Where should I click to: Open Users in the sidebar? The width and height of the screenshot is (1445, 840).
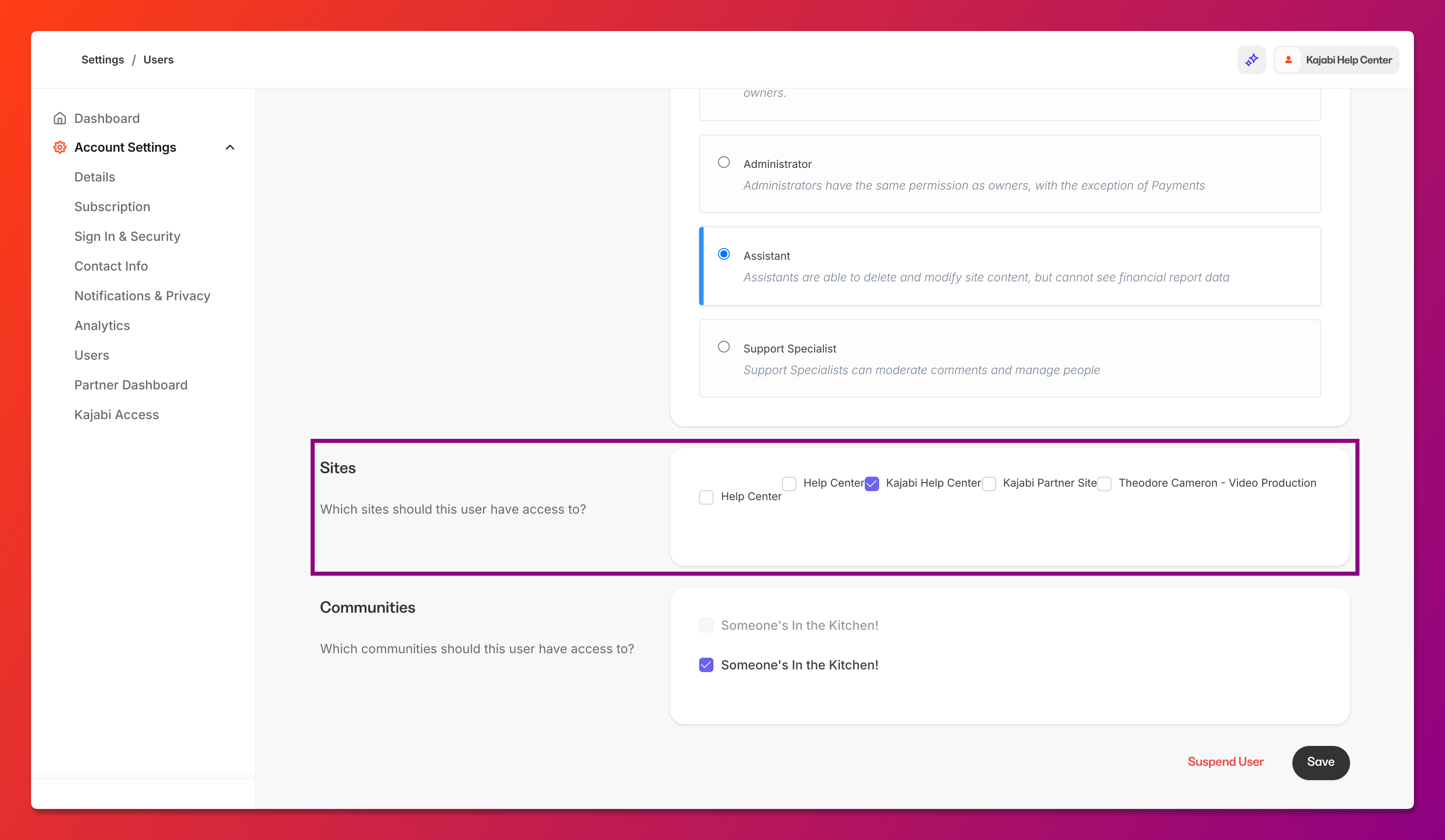tap(92, 356)
